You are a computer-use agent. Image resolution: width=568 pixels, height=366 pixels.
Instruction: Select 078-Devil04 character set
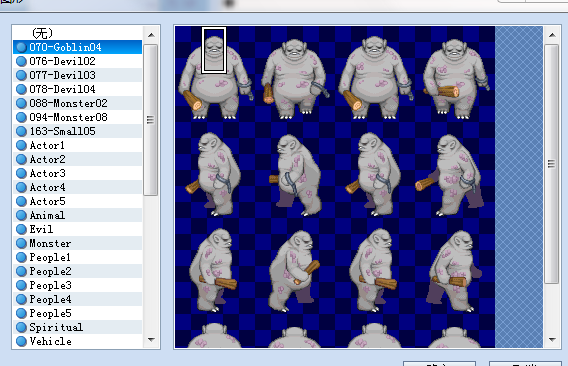(x=78, y=89)
